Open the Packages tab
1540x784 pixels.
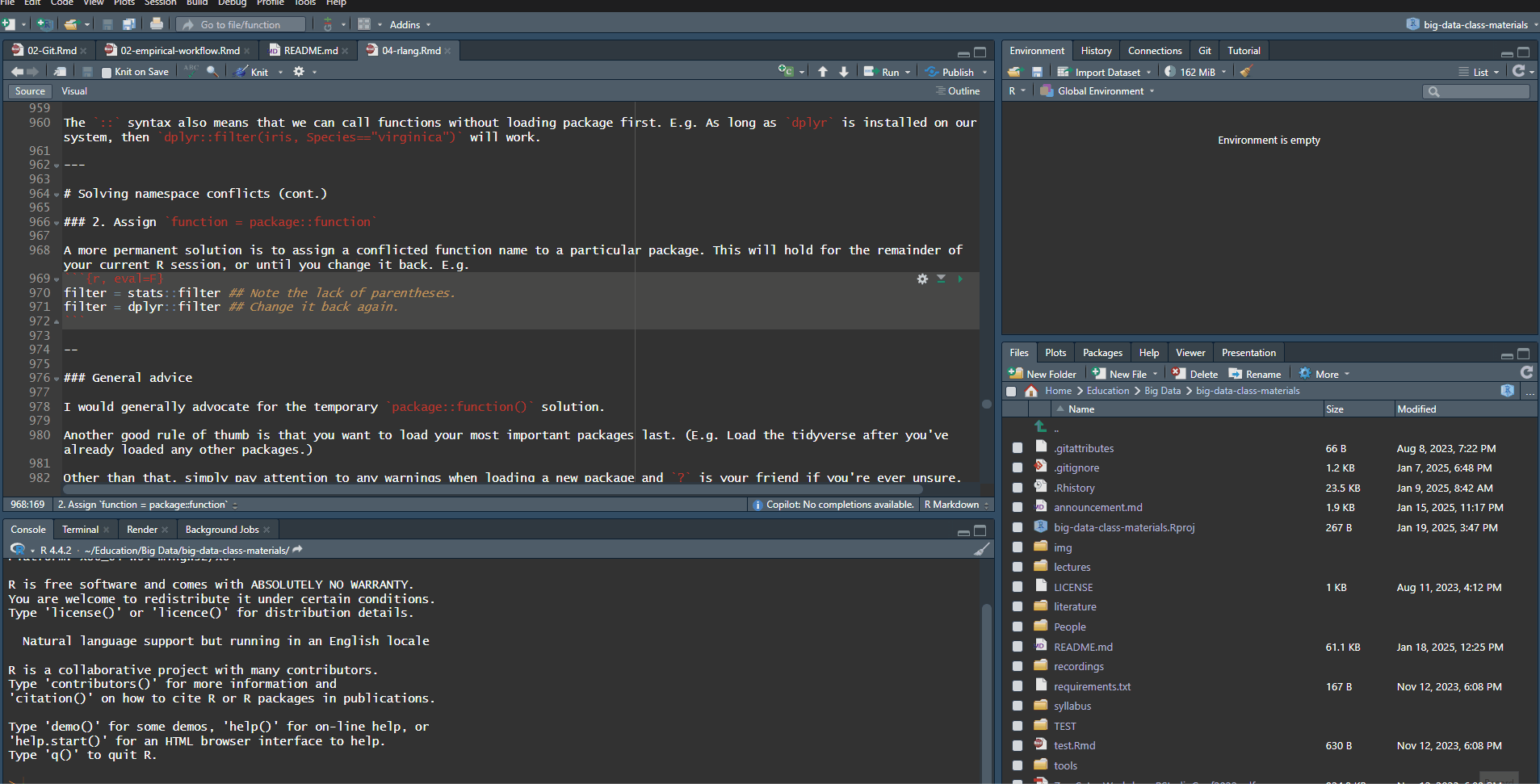[x=1102, y=353]
